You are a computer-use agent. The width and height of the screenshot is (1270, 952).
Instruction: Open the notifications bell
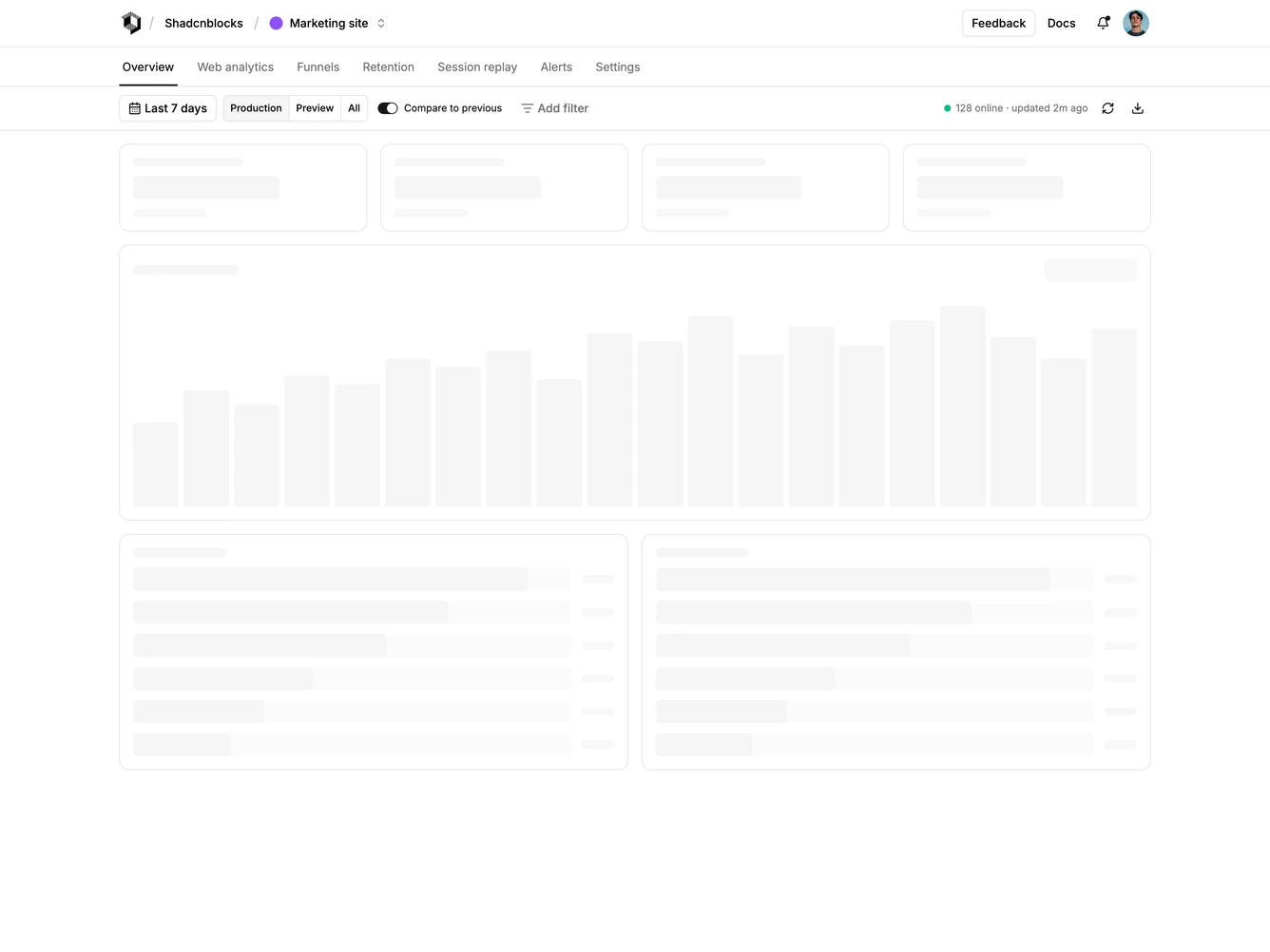point(1103,23)
